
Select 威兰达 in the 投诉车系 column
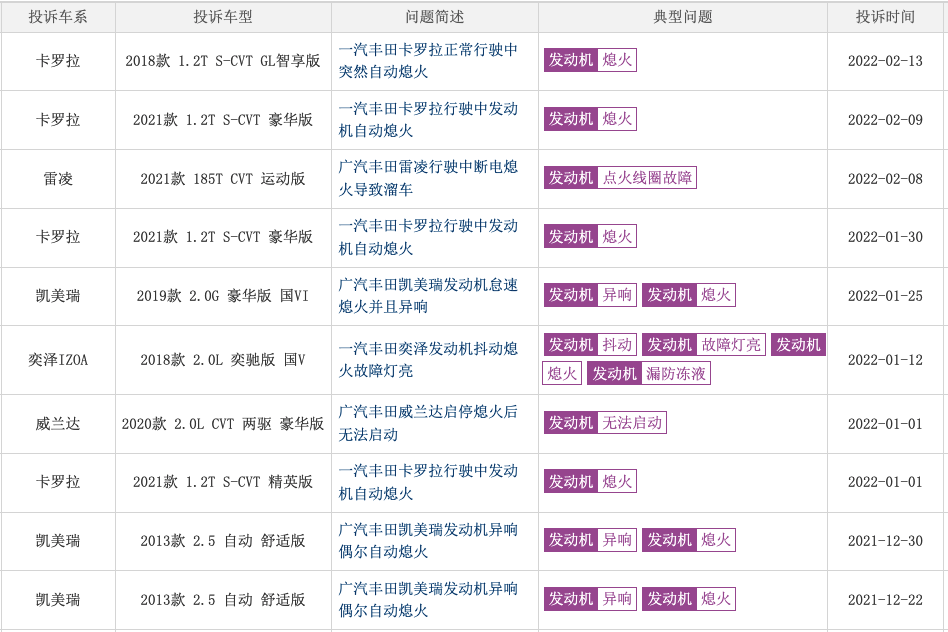click(58, 424)
